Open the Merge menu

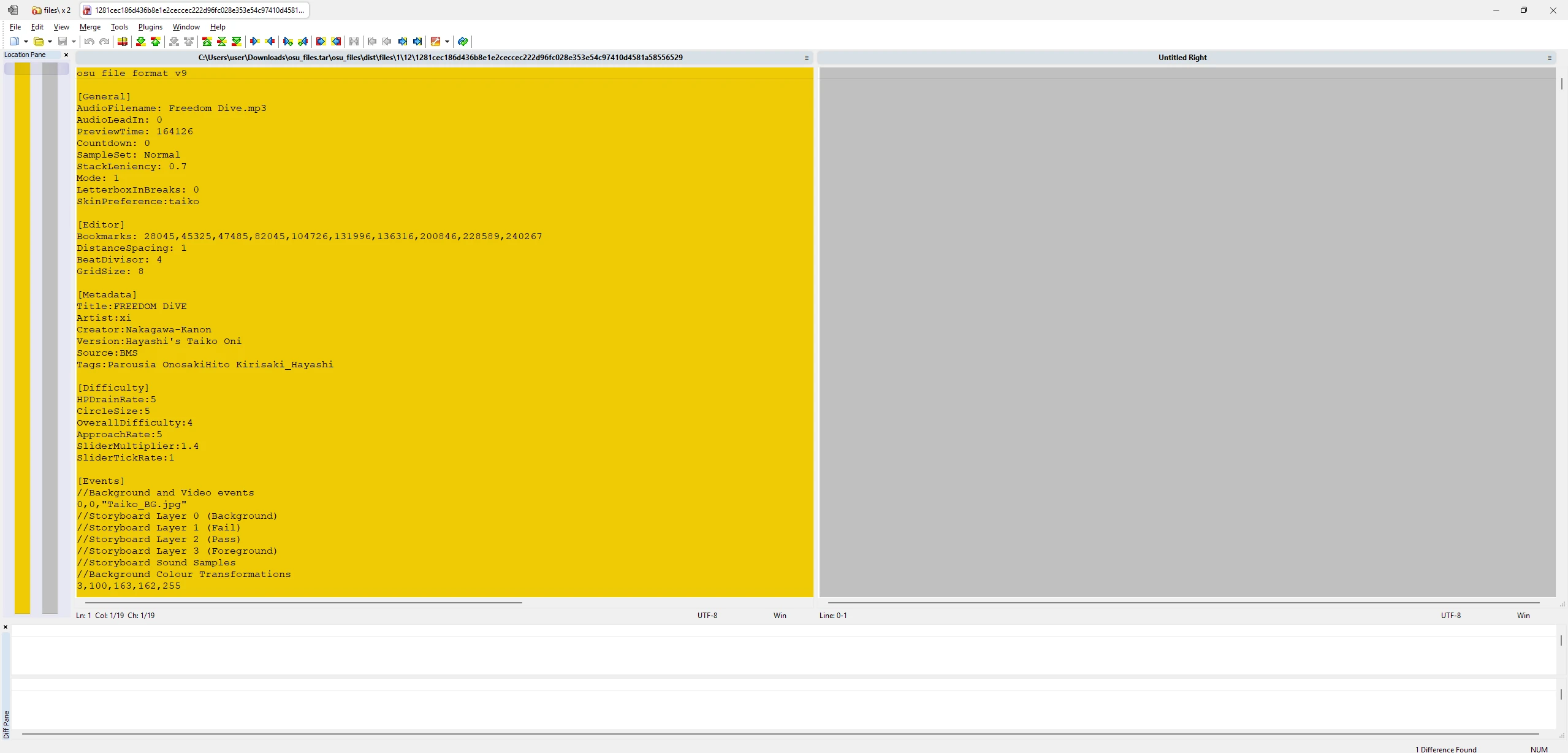pyautogui.click(x=89, y=27)
